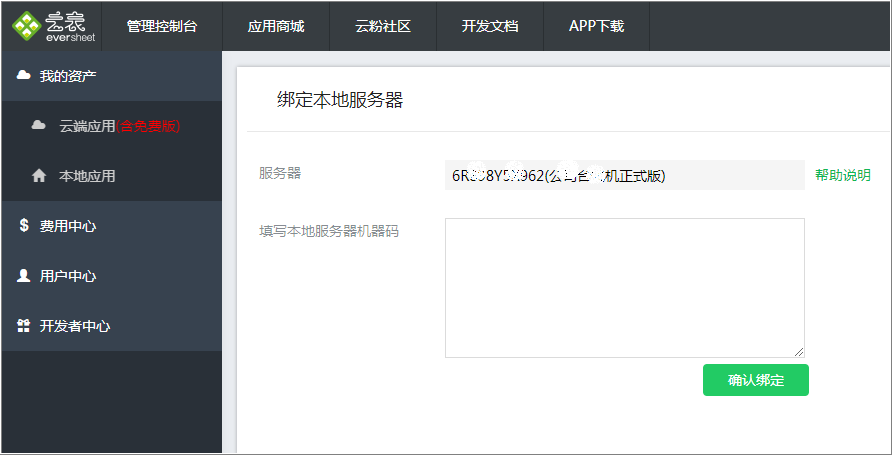Select 云端应用(含免费版) in the sidebar
The width and height of the screenshot is (892, 455).
click(x=112, y=126)
